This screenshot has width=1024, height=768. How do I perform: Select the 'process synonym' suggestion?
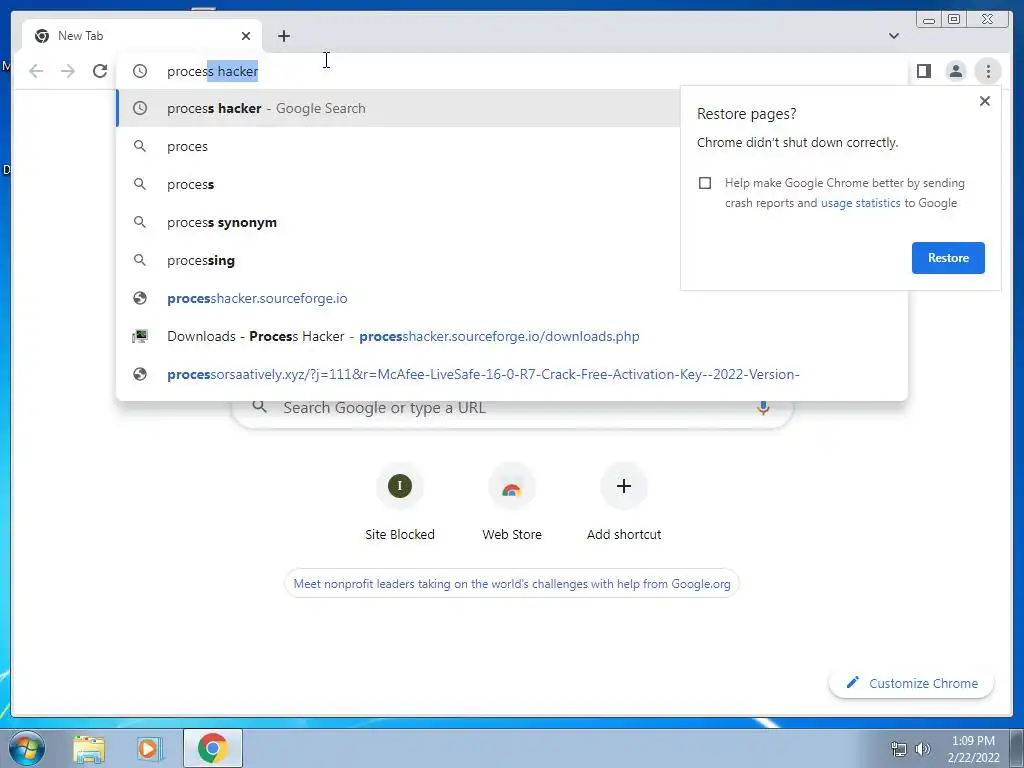tap(398, 222)
